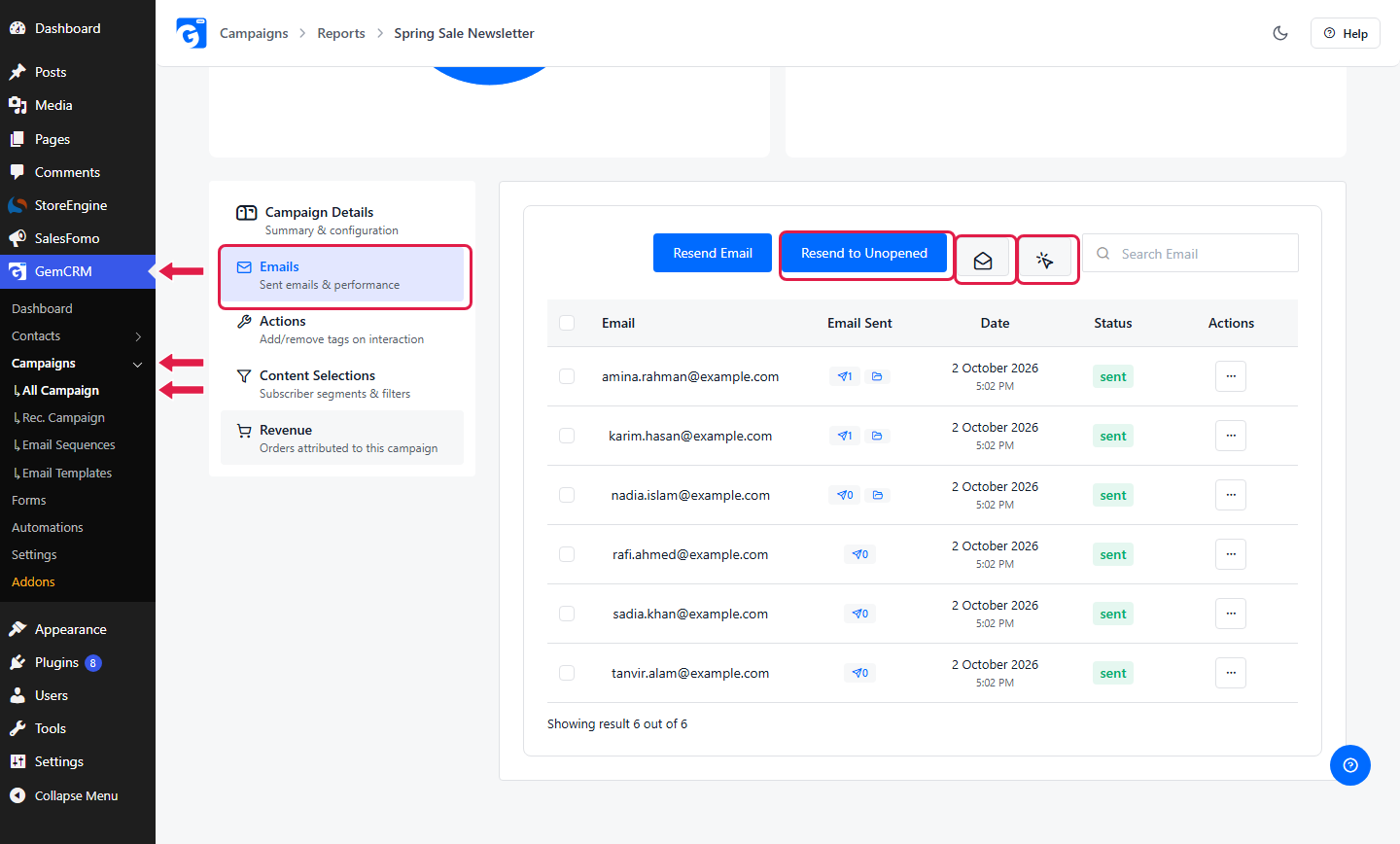Screen dimensions: 1400x844
Task: Click the Help button
Action: click(1346, 33)
